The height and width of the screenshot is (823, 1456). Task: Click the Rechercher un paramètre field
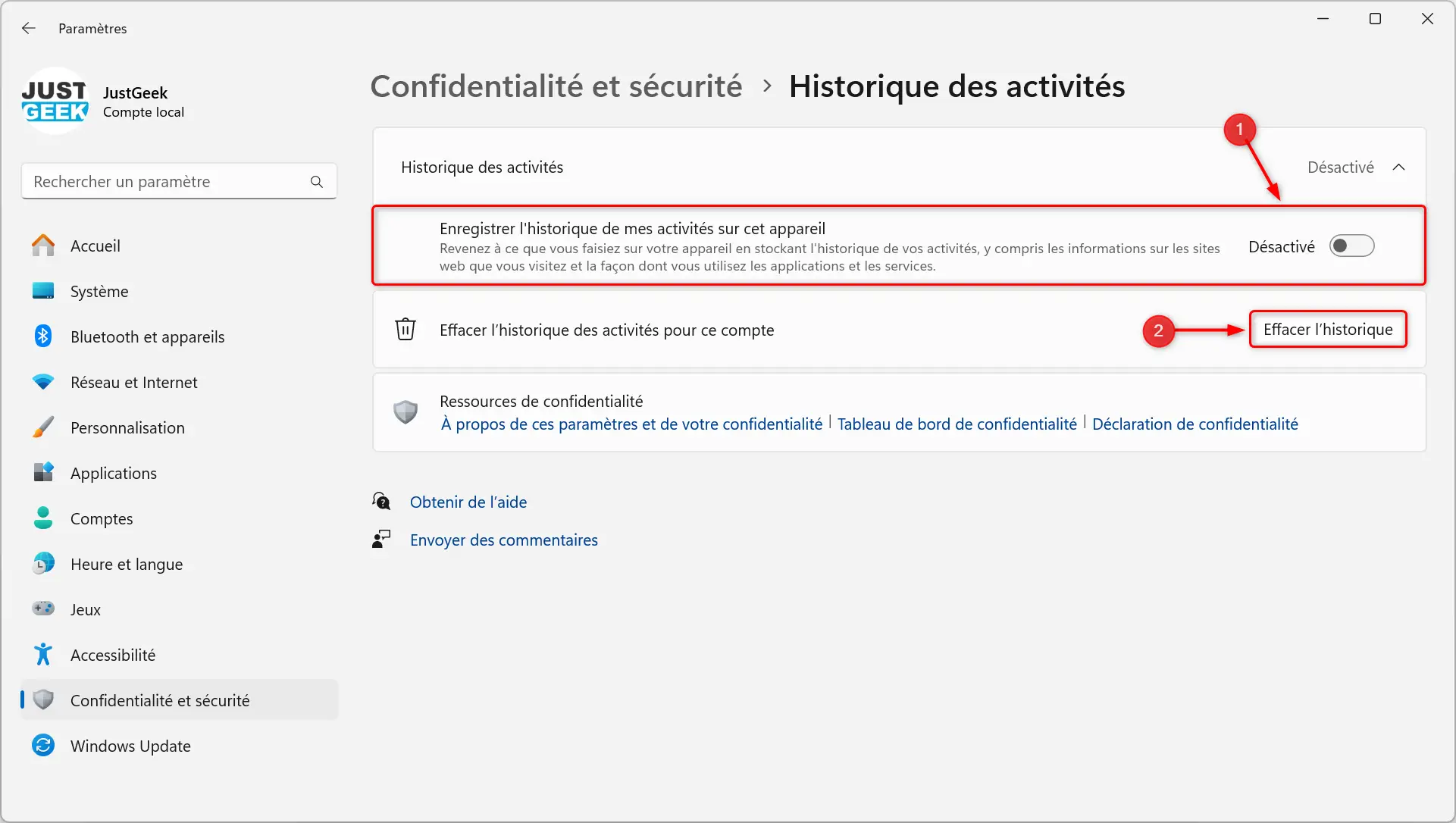179,182
